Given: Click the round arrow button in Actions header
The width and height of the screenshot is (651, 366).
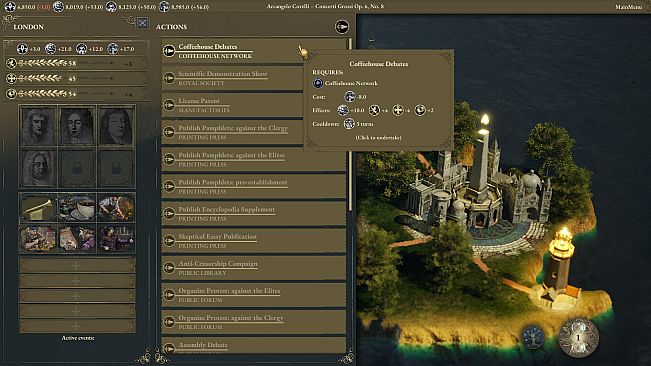Looking at the screenshot, I should point(342,27).
